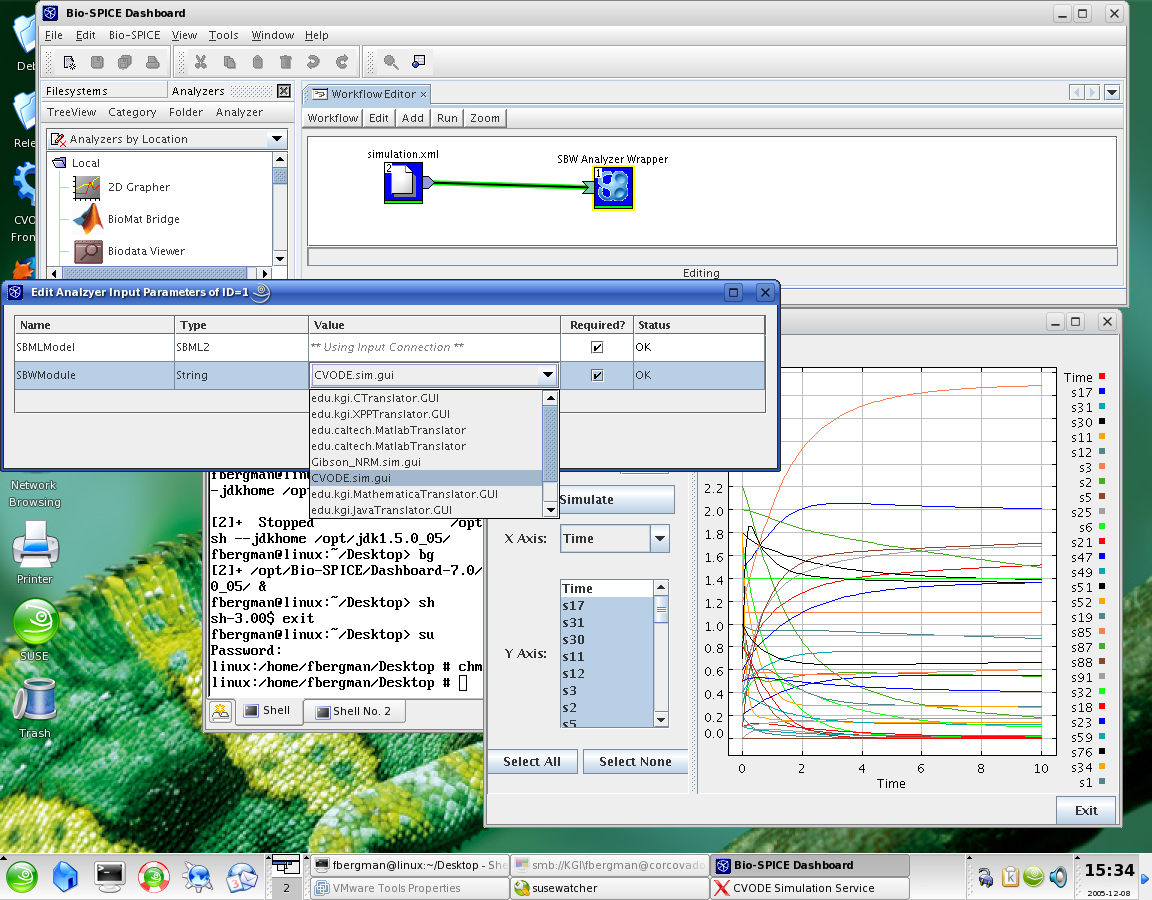Open the blue Home folder taskbar icon

65,876
